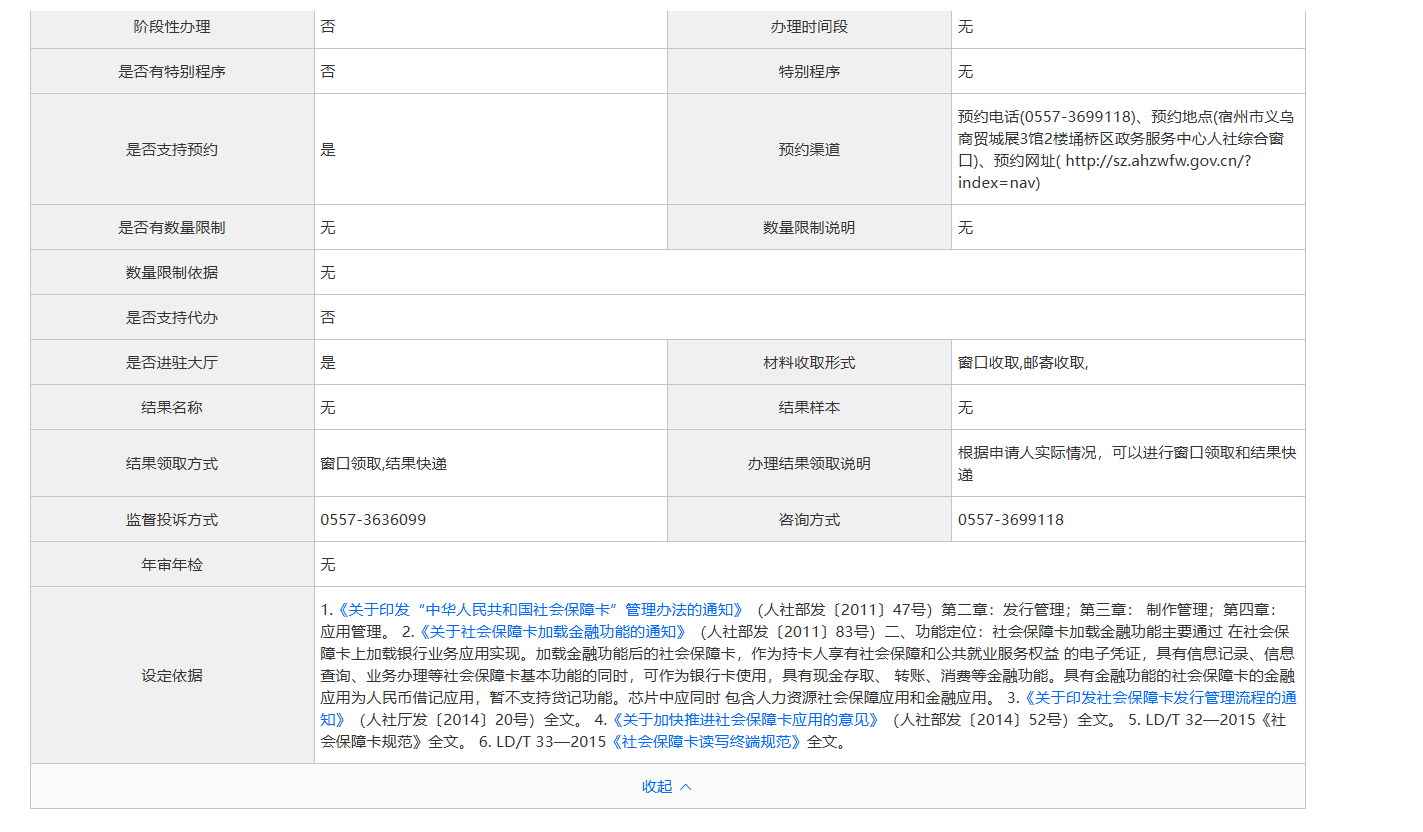Screen dimensions: 1423x832
Task: Open 《关于社会保障卡加载金融功能的通知》 link
Action: (552, 631)
